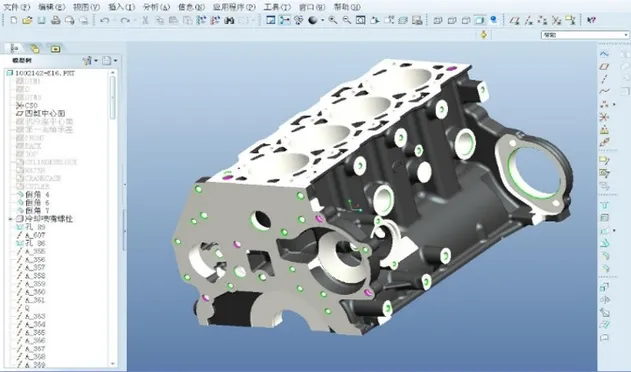Click the Cut scissors icon
Viewport: 631px width, 372px height.
(x=146, y=20)
